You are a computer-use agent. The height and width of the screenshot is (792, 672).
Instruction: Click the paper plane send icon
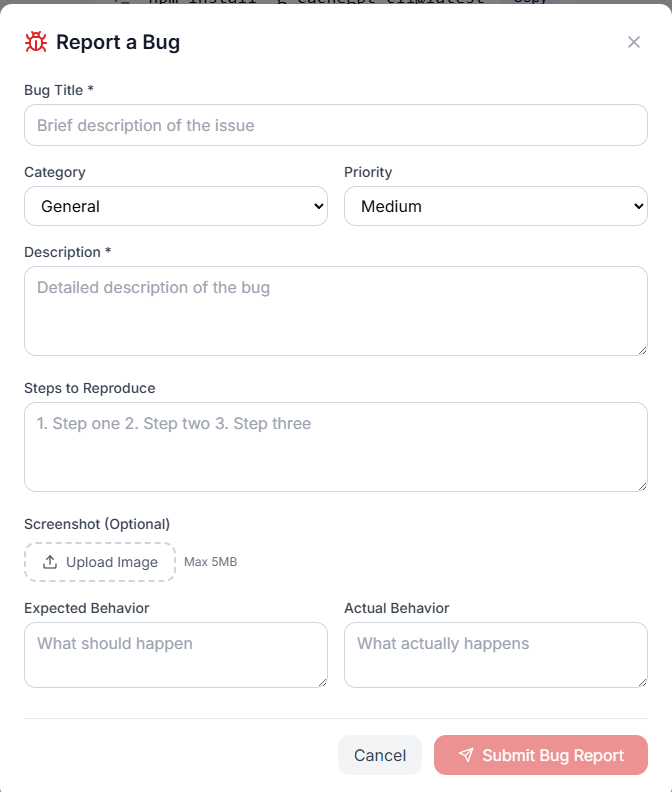coord(466,755)
